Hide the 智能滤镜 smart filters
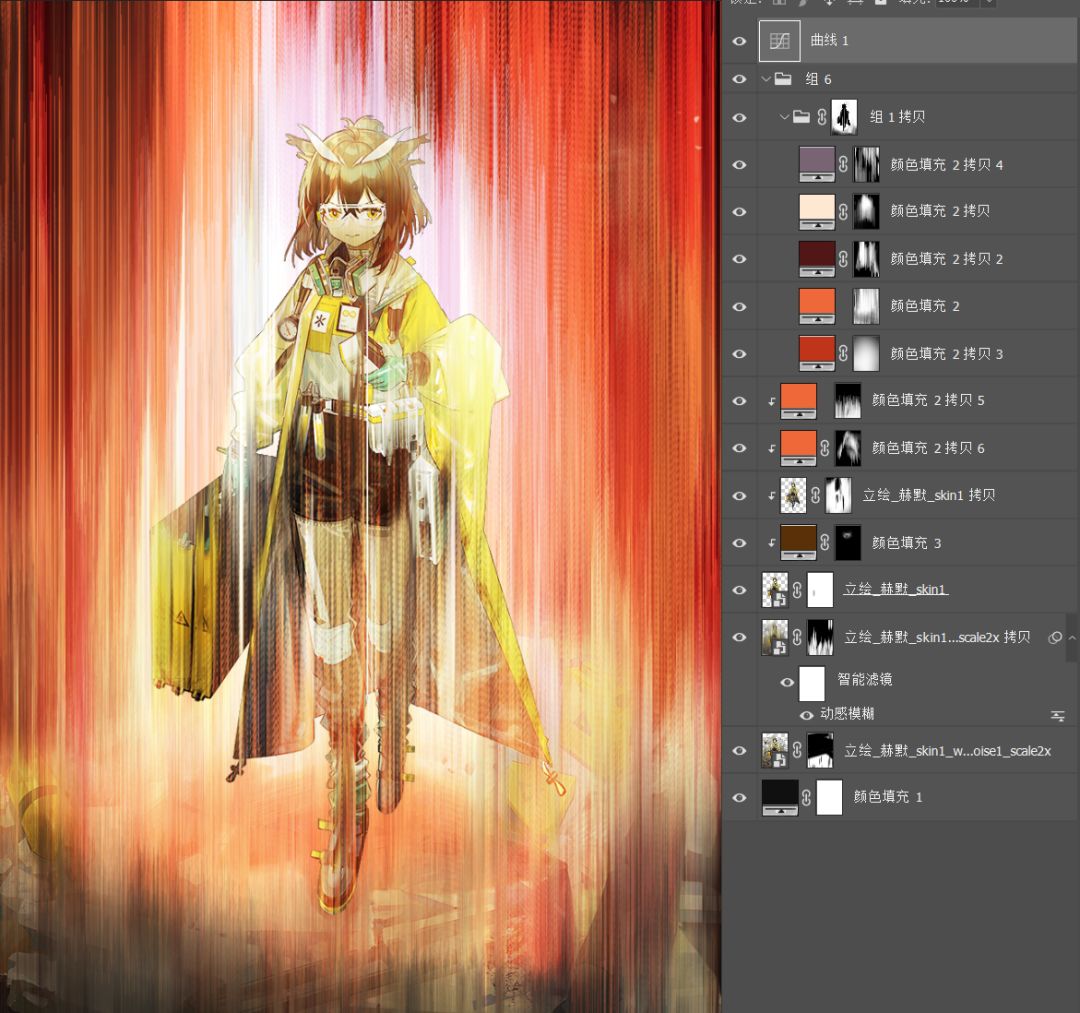 point(787,682)
